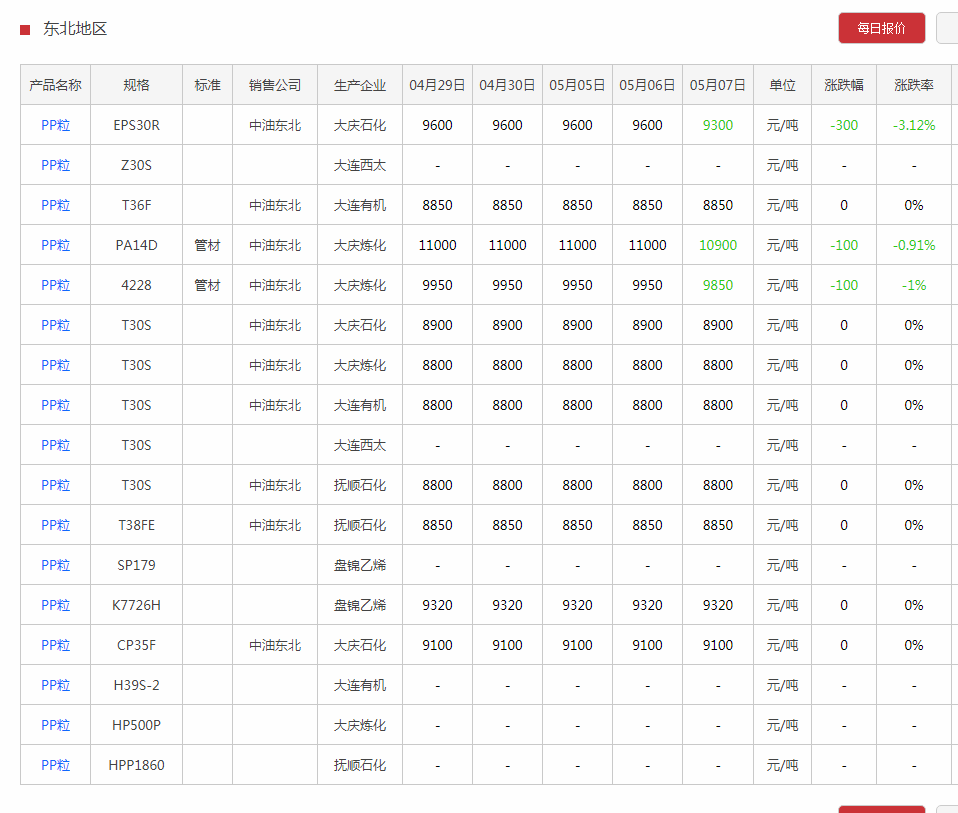Select 9320 under 04月29日 column
This screenshot has height=813, width=958.
coord(437,605)
